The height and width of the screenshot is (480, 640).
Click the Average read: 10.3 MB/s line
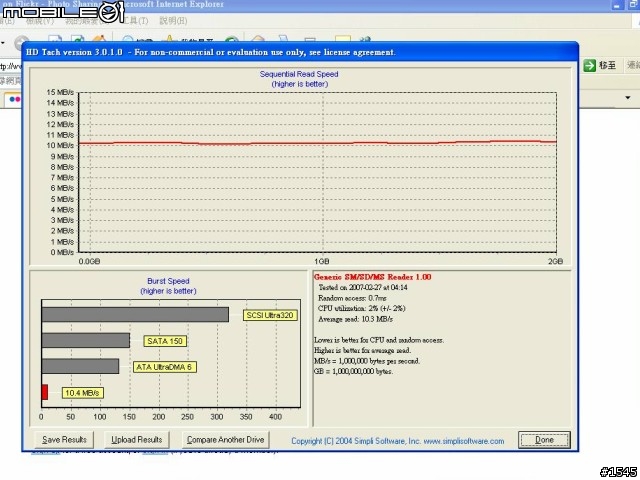(355, 319)
